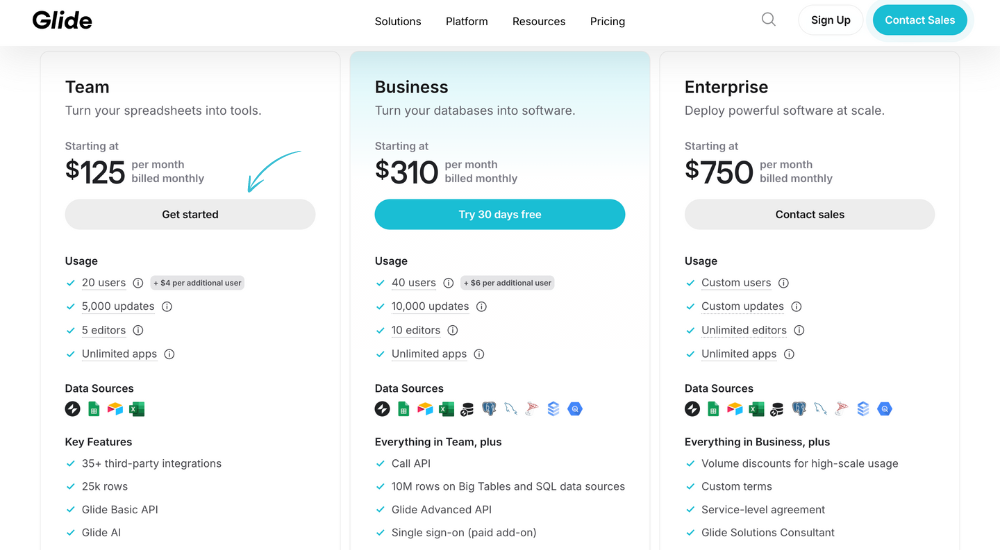Click info icon next to 40 users
1000x550 pixels.
448,283
